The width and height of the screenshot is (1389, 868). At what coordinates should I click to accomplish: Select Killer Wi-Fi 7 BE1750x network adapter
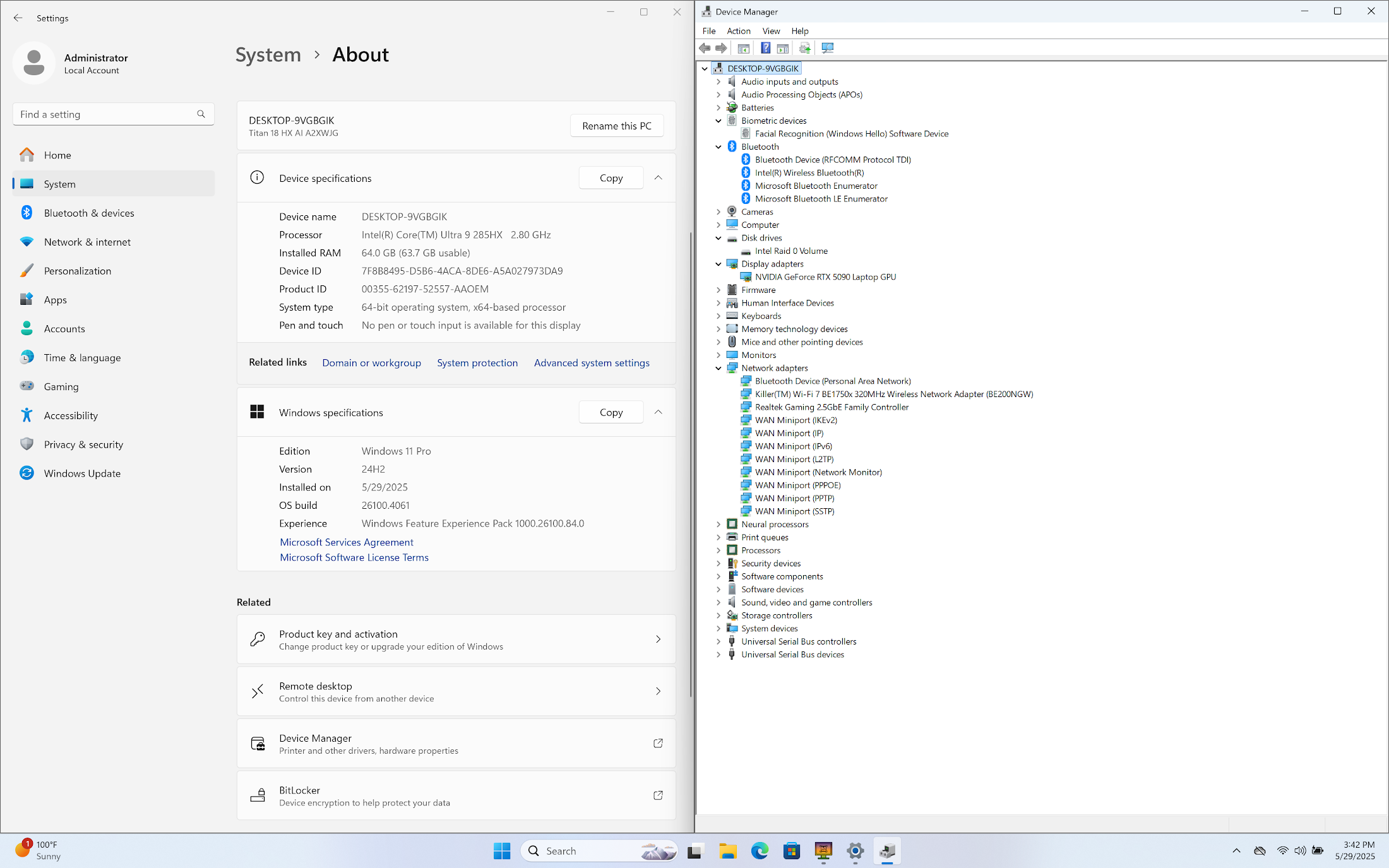(x=894, y=394)
